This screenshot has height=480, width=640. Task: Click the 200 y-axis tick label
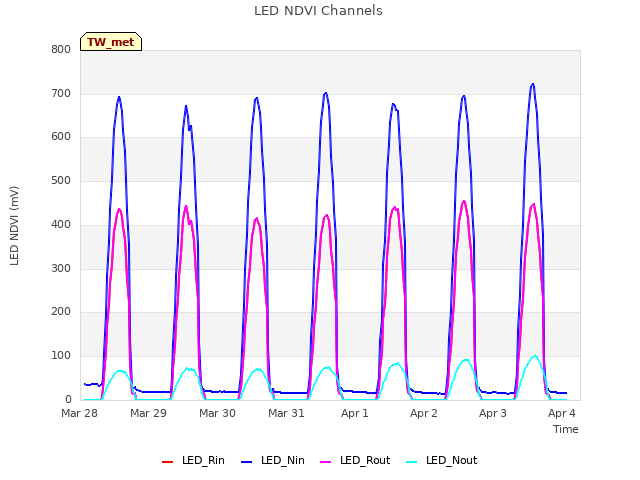[61, 312]
